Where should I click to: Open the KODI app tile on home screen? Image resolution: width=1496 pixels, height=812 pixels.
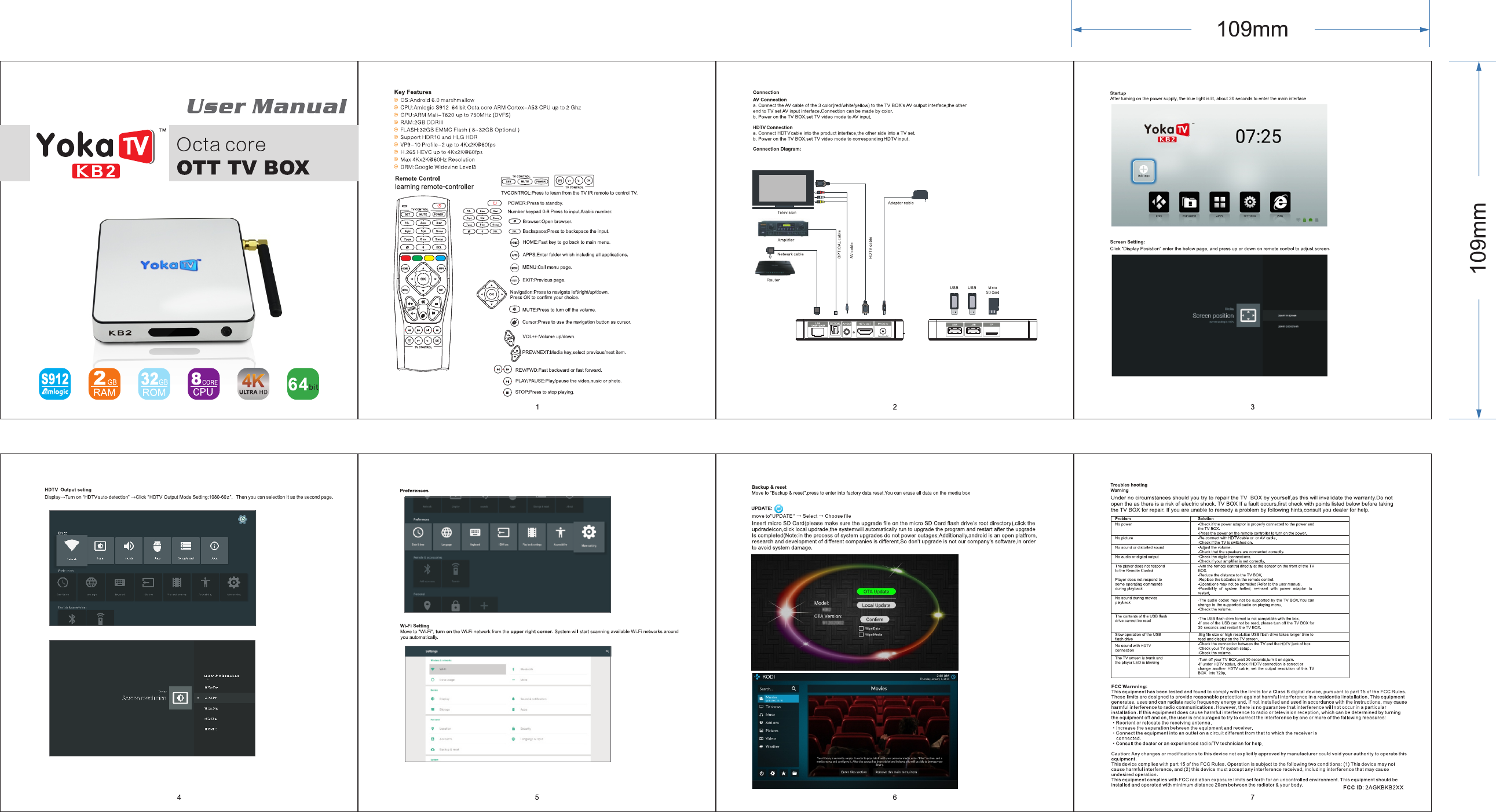pos(1158,202)
